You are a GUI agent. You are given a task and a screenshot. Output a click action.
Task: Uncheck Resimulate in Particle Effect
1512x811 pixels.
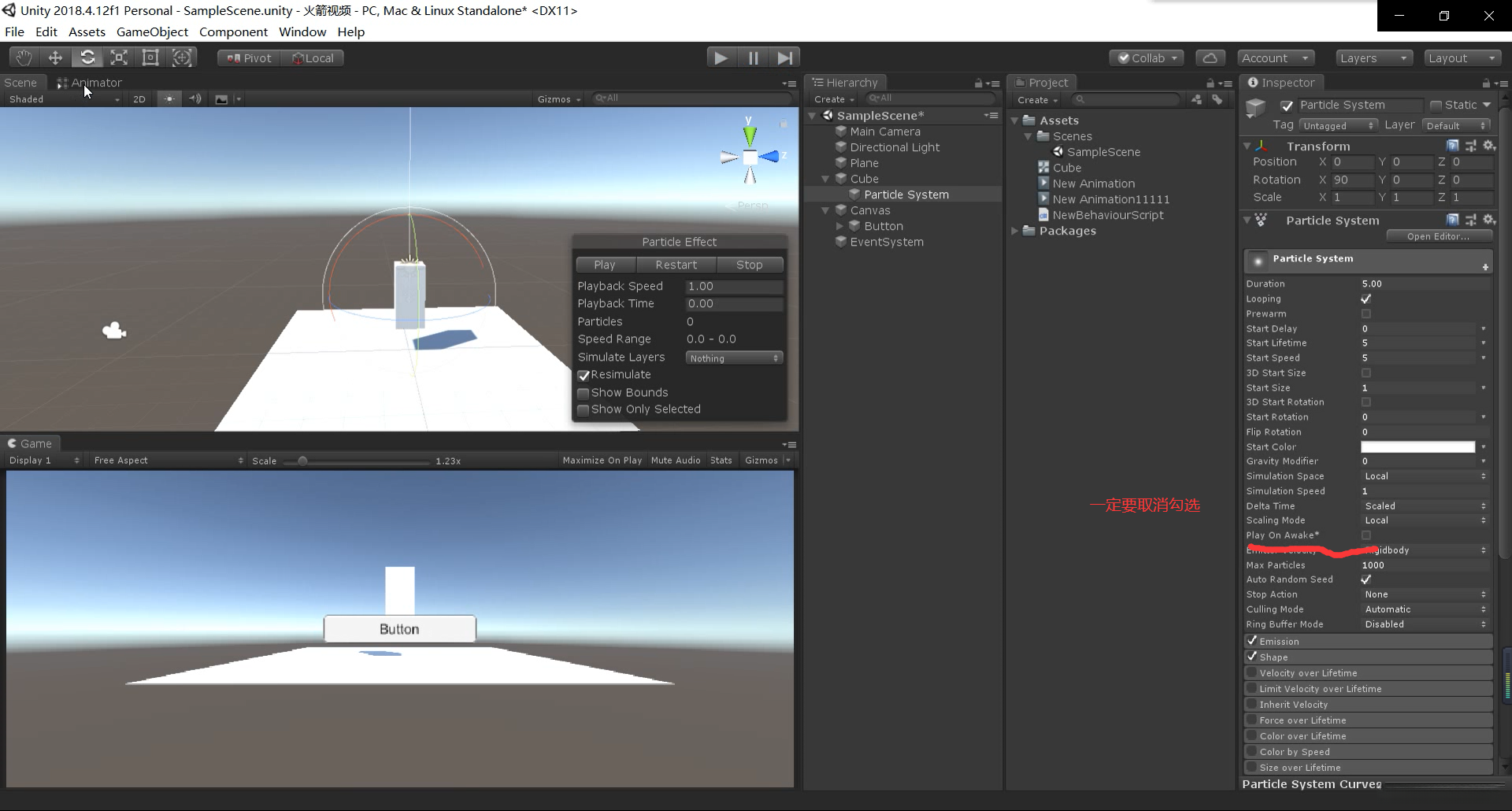tap(584, 376)
